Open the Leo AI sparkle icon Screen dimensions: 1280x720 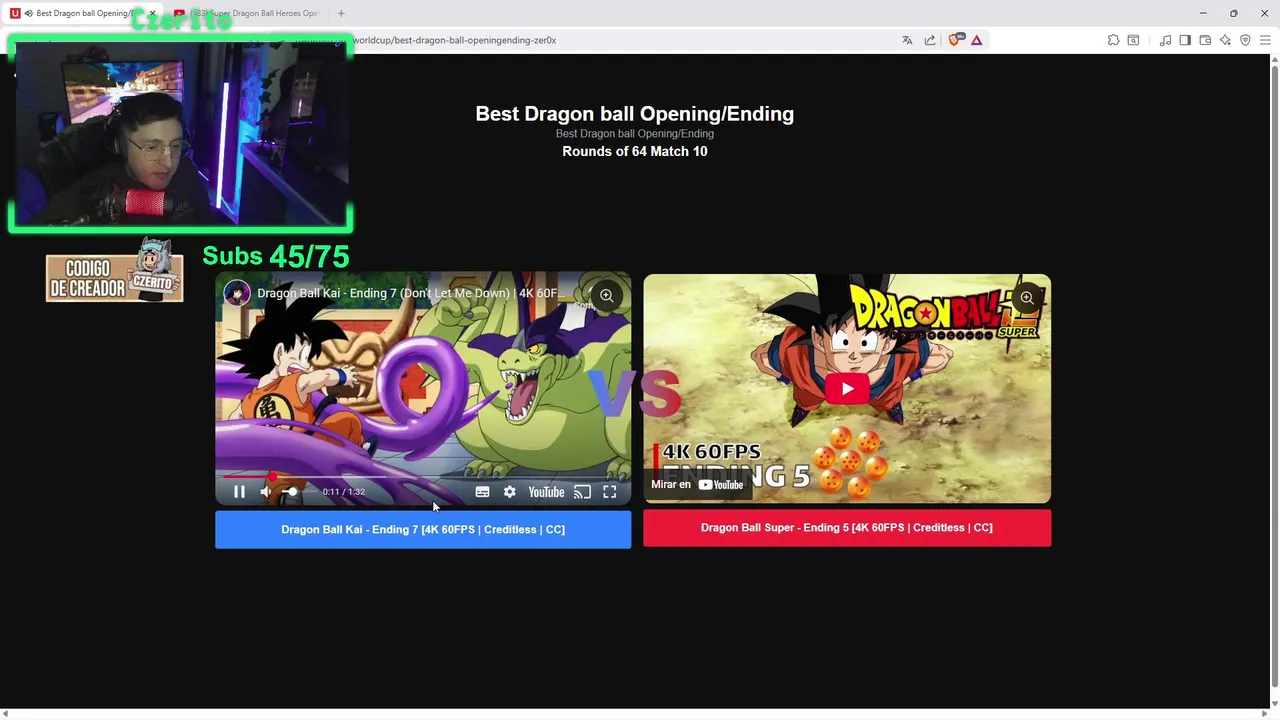pyautogui.click(x=1225, y=40)
